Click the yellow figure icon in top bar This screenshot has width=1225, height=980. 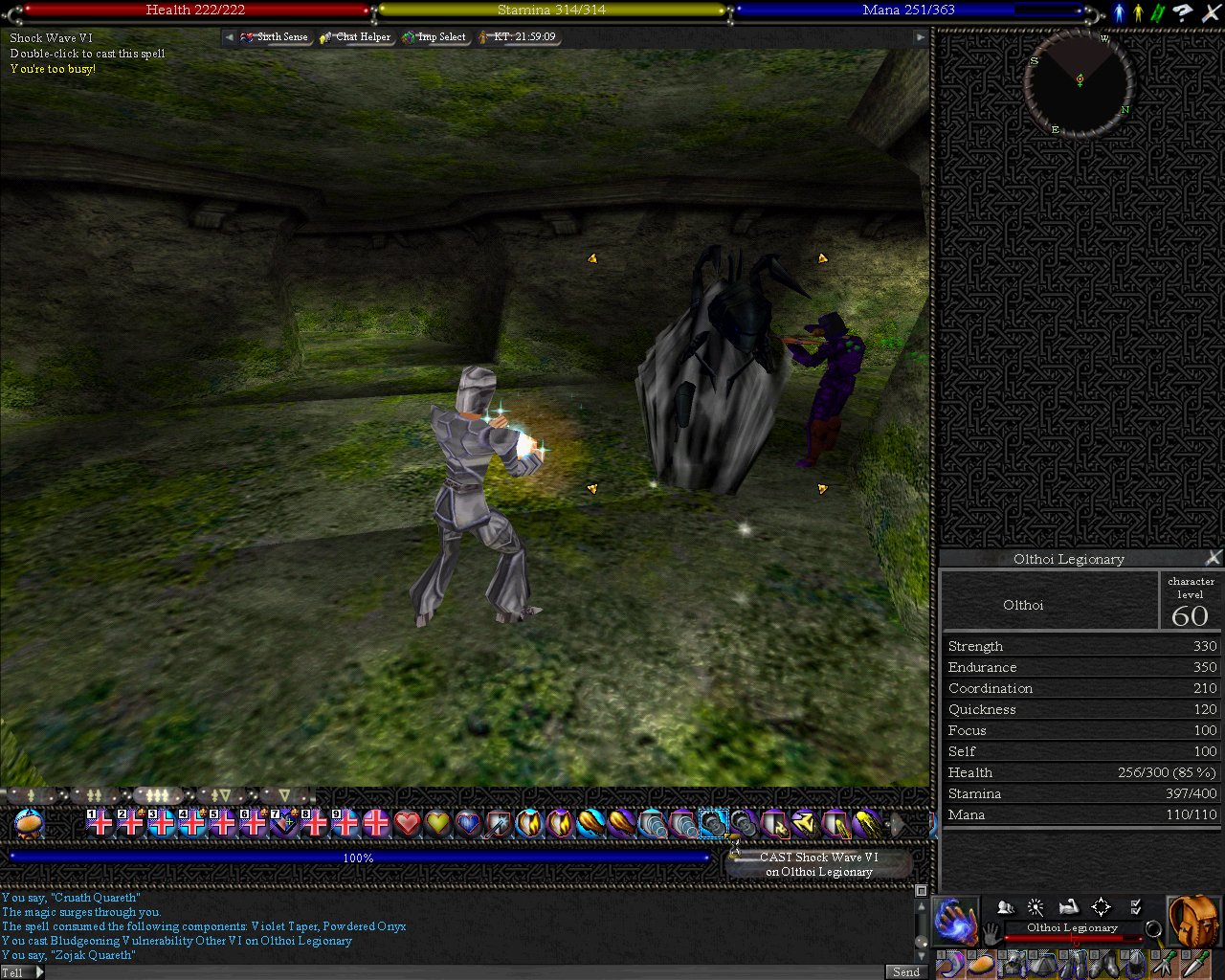point(1138,12)
